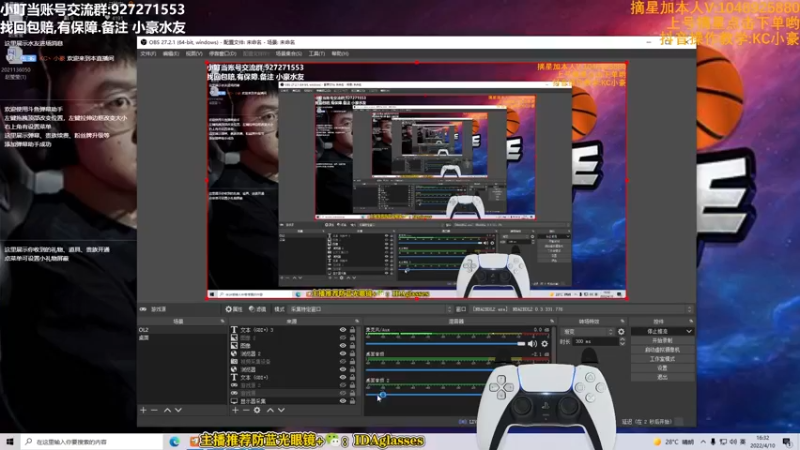Enable 工作室模式 studio mode
The image size is (800, 450).
[x=662, y=359]
